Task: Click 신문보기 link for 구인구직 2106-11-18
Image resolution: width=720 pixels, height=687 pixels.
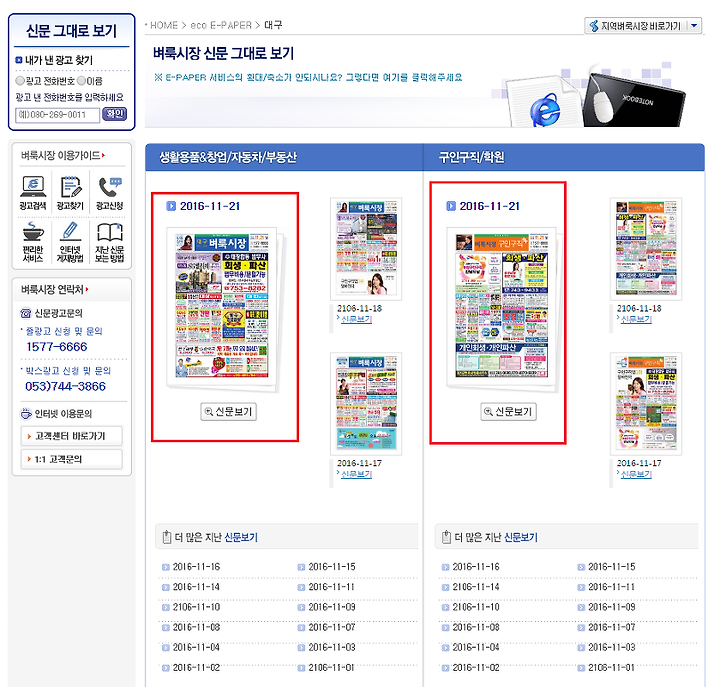Action: tap(636, 319)
